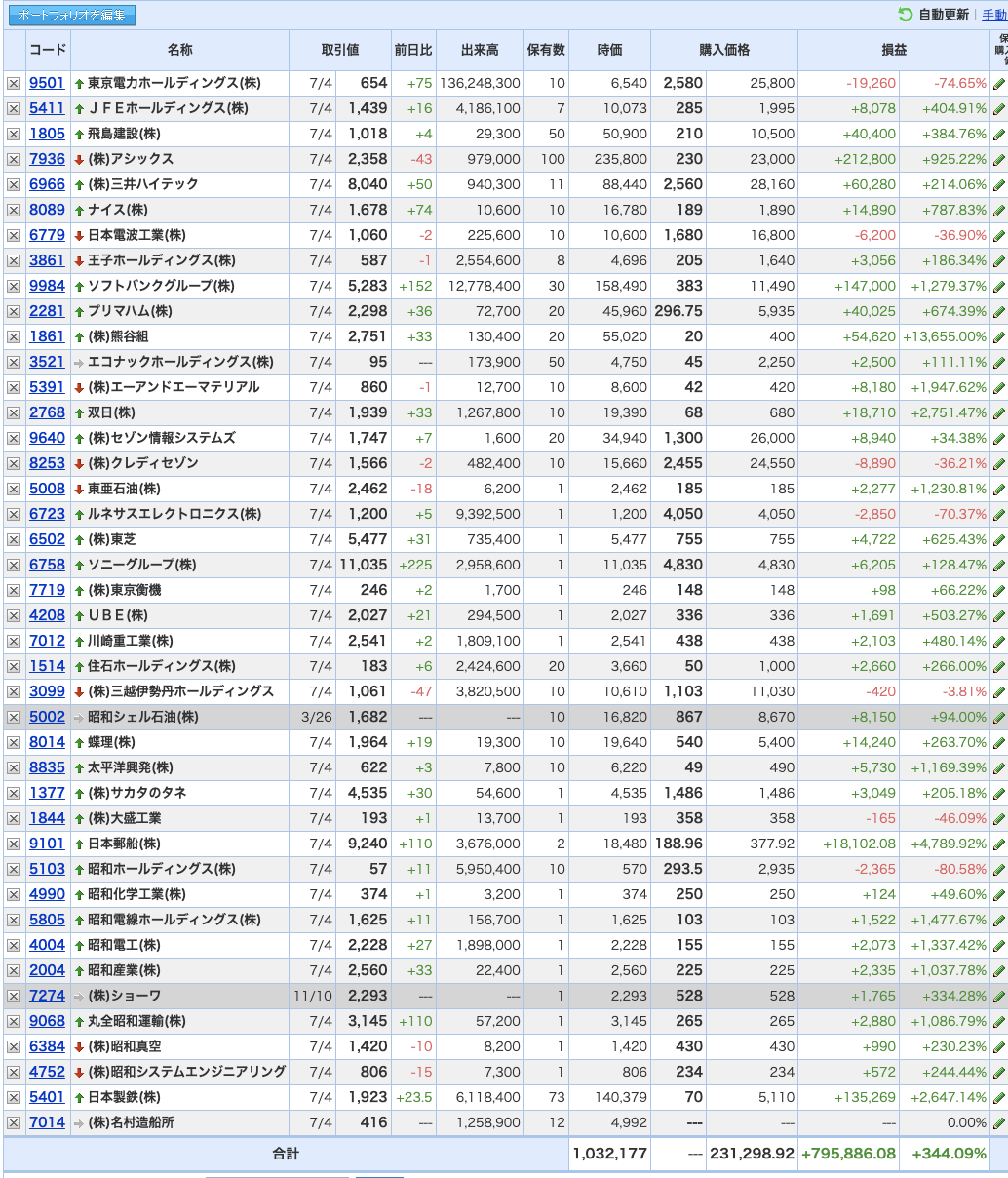Click the date 11/10 in ショーワ row
This screenshot has height=1178, width=1008.
point(312,996)
